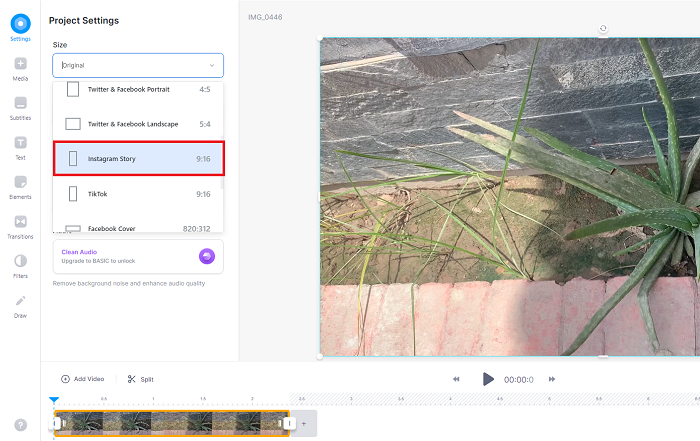Skip forward with the fast-forward button

pos(552,379)
